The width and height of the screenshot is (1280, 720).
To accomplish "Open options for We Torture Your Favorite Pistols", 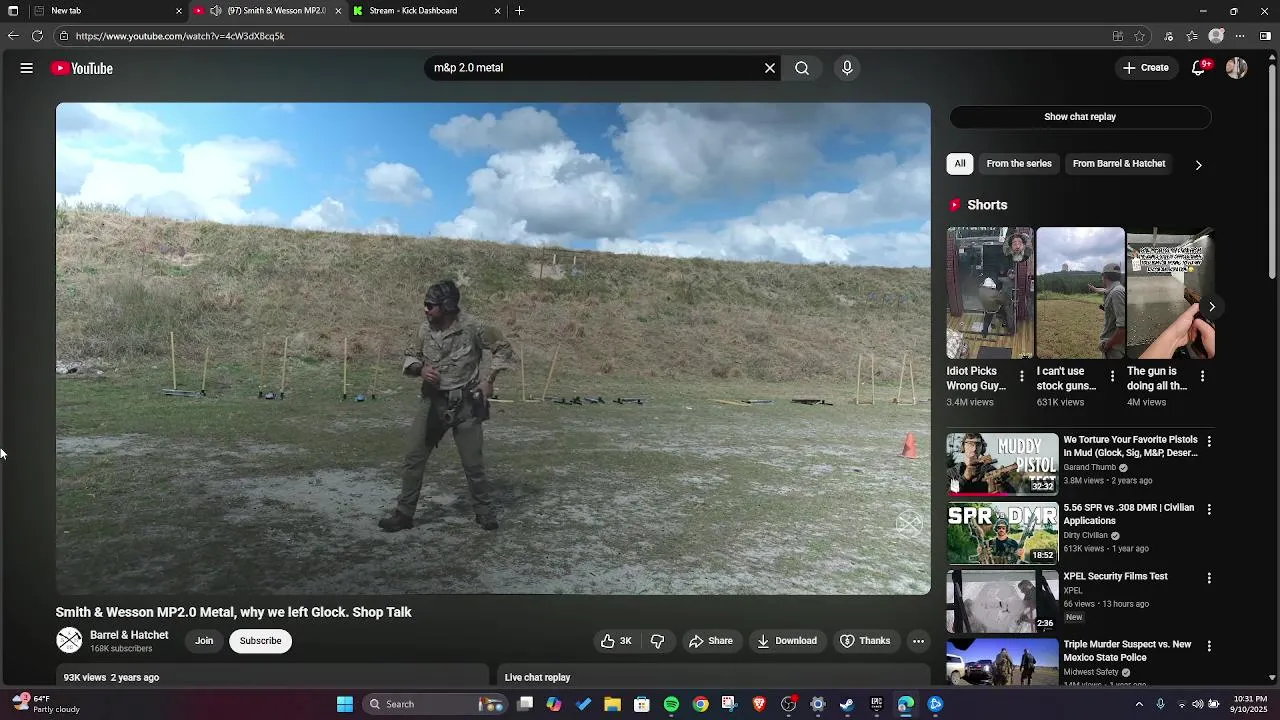I will click(1209, 441).
